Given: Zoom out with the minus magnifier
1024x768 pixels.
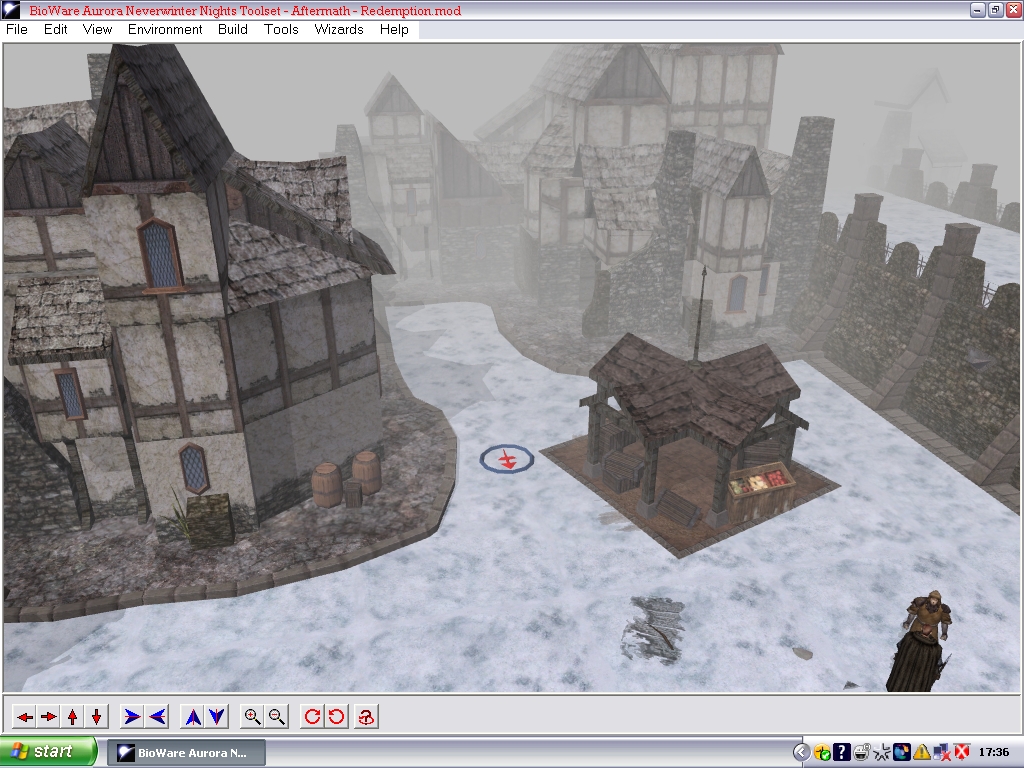Looking at the screenshot, I should 277,716.
